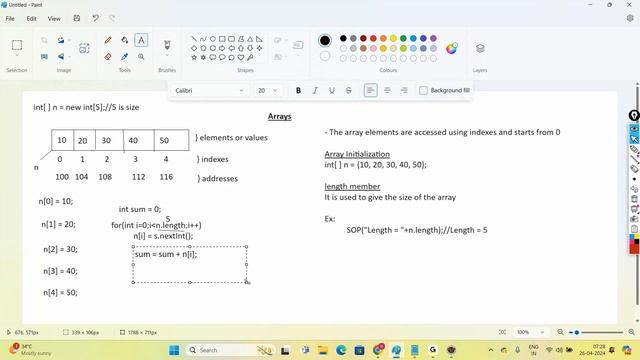Click the vertical canvas scrollbar
Image resolution: width=640 pixels, height=360 pixels.
pyautogui.click(x=637, y=196)
